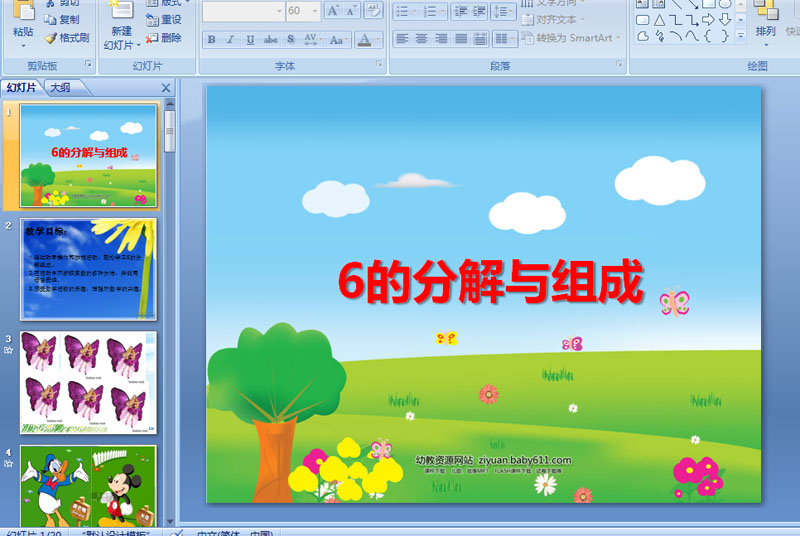
Task: Increase font size with the large A icon
Action: [x=333, y=11]
